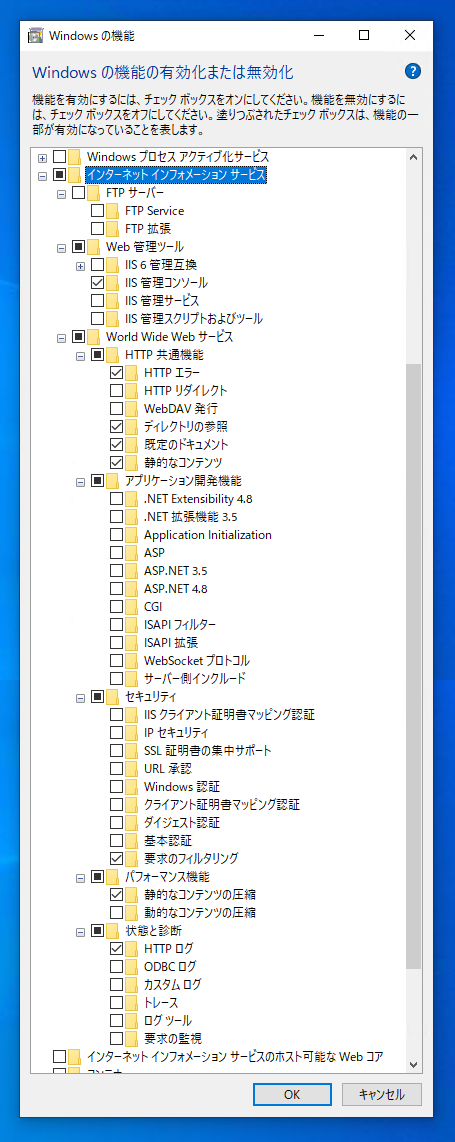Click folder icon beside Windows 認証

[x=131, y=787]
